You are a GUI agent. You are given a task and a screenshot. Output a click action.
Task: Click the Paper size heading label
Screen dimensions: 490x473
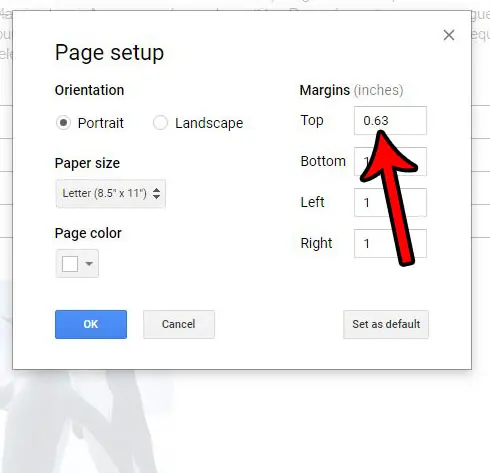point(87,163)
